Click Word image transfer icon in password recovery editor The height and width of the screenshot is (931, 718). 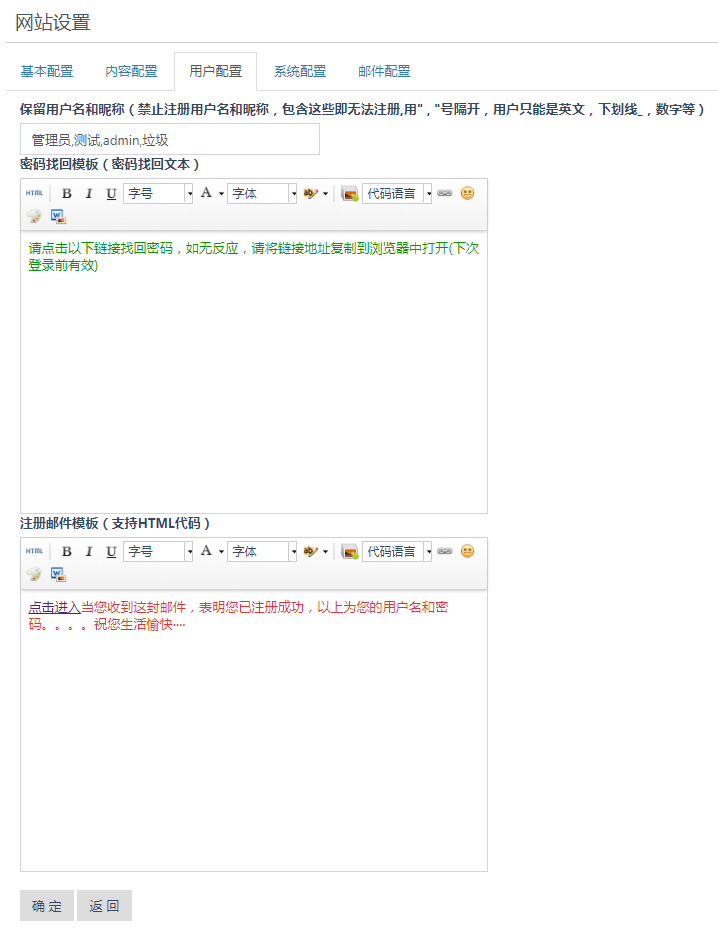pyautogui.click(x=58, y=216)
